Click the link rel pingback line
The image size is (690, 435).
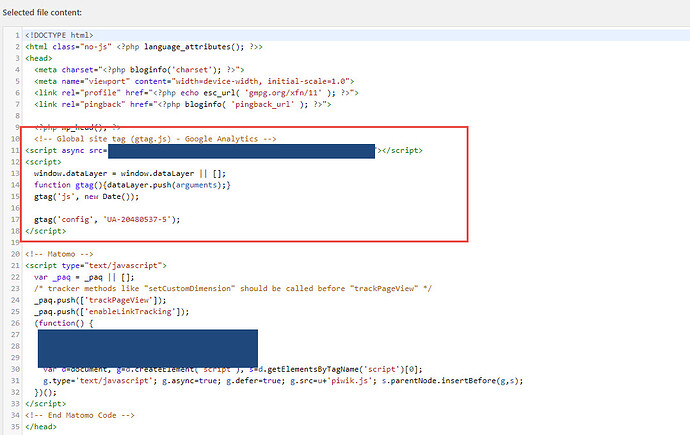[183, 104]
